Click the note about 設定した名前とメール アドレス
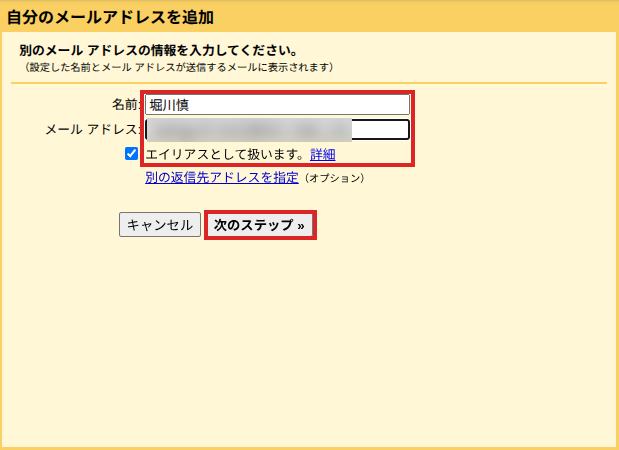The height and width of the screenshot is (450, 619). click(x=177, y=68)
